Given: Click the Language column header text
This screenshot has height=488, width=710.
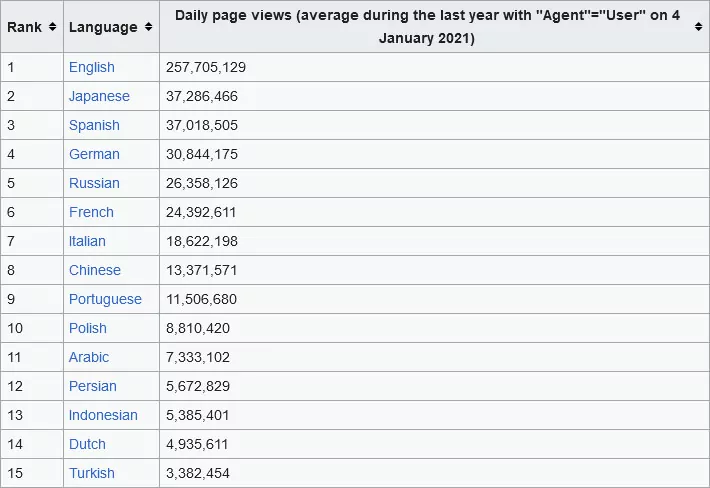Looking at the screenshot, I should click(x=103, y=27).
